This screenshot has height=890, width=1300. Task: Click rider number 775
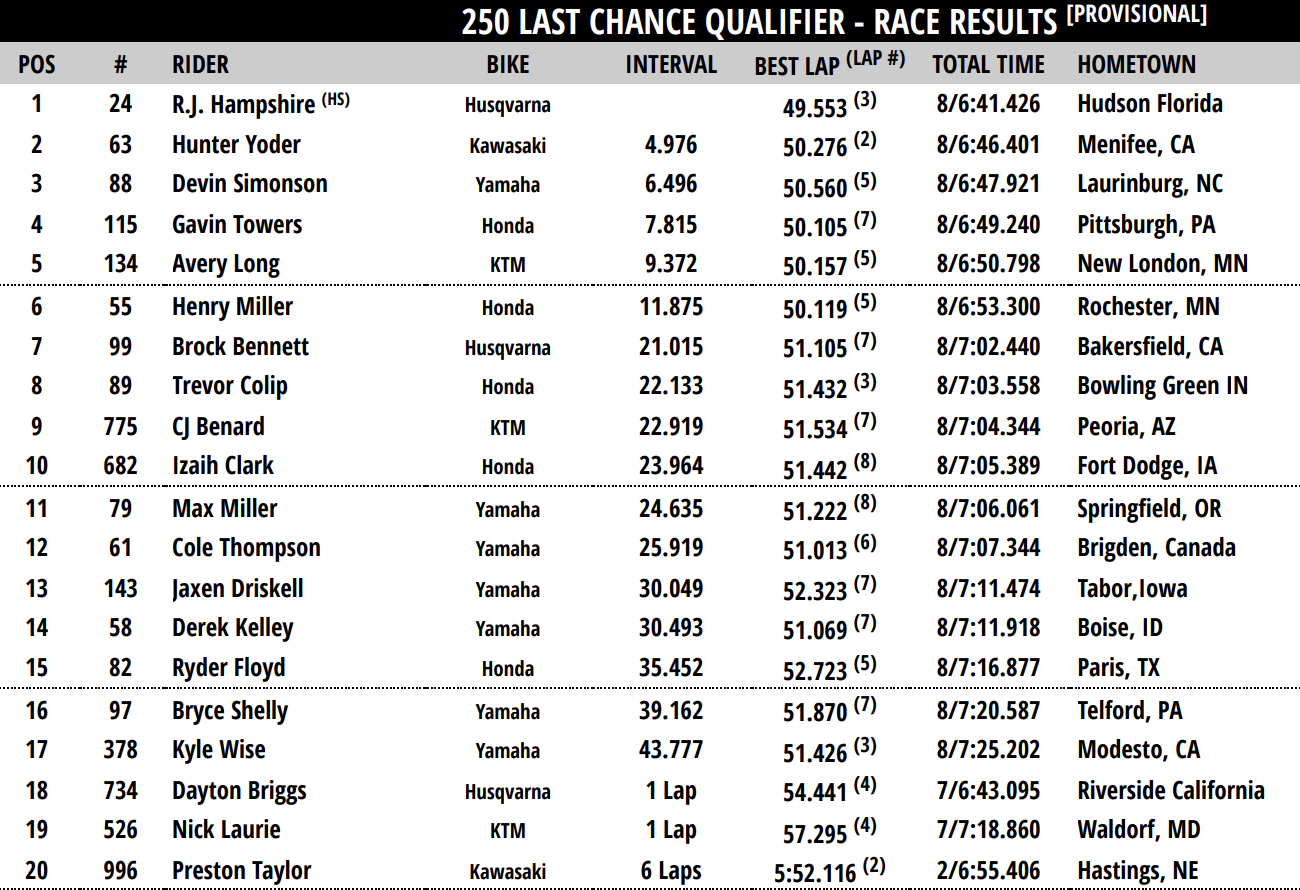(120, 427)
